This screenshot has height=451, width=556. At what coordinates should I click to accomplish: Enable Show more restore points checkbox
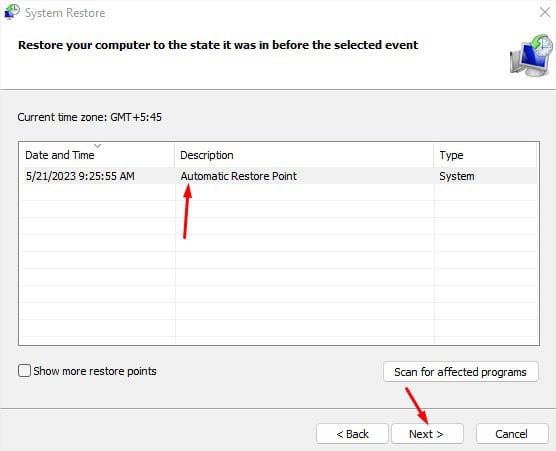click(24, 371)
